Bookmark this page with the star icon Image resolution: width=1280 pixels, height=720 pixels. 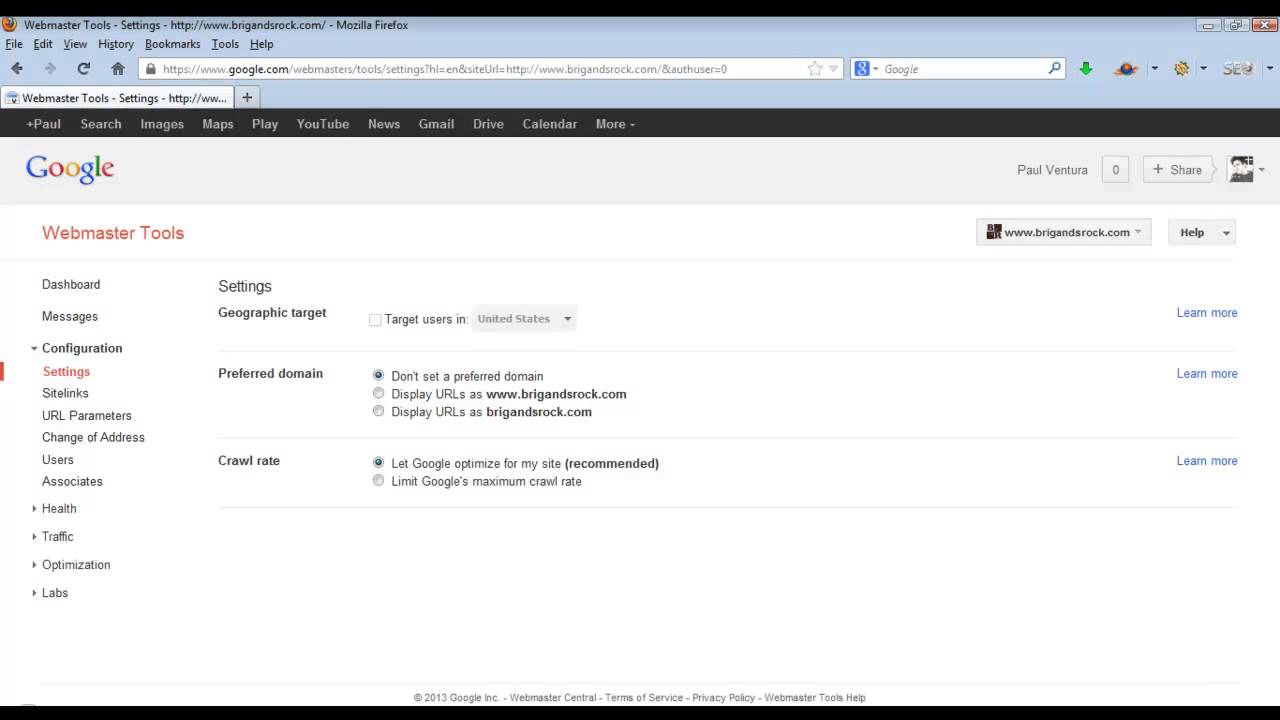[815, 69]
